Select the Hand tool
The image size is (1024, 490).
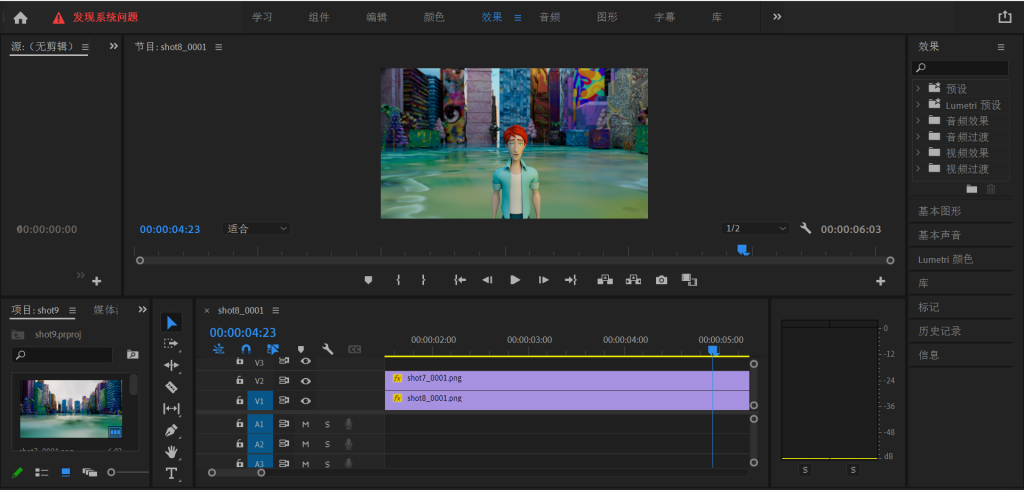click(x=171, y=451)
